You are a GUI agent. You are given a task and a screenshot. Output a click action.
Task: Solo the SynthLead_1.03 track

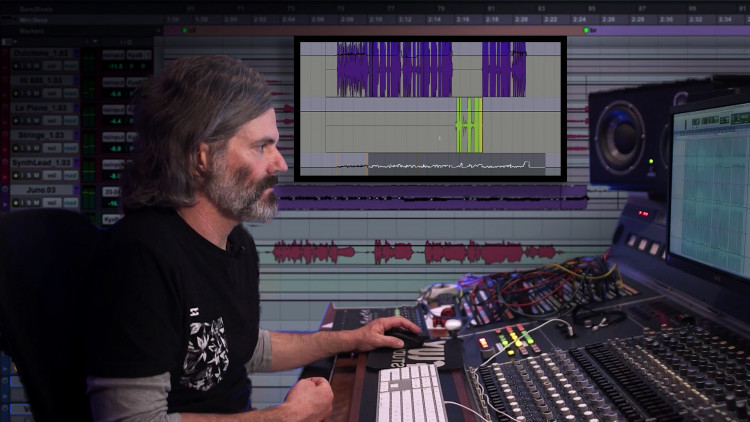click(x=29, y=175)
